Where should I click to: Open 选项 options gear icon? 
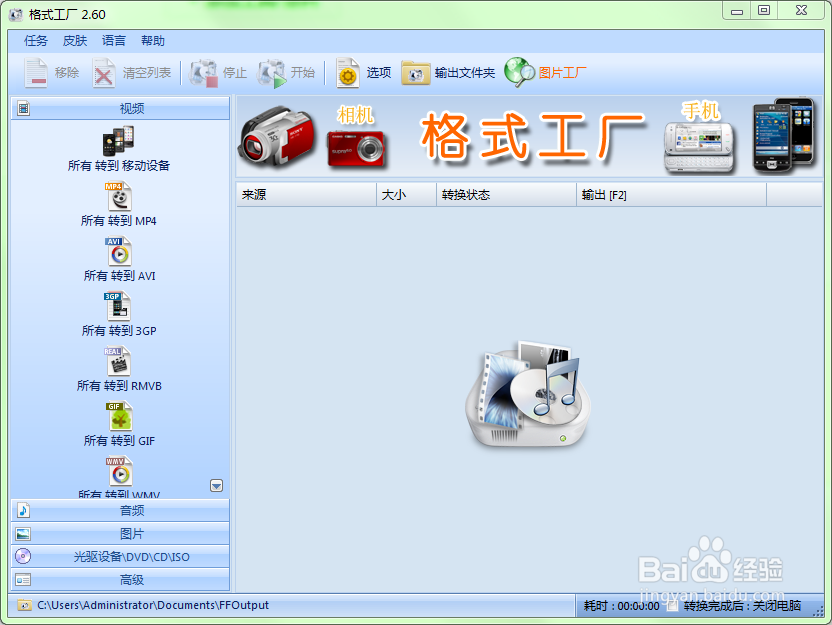tap(348, 73)
